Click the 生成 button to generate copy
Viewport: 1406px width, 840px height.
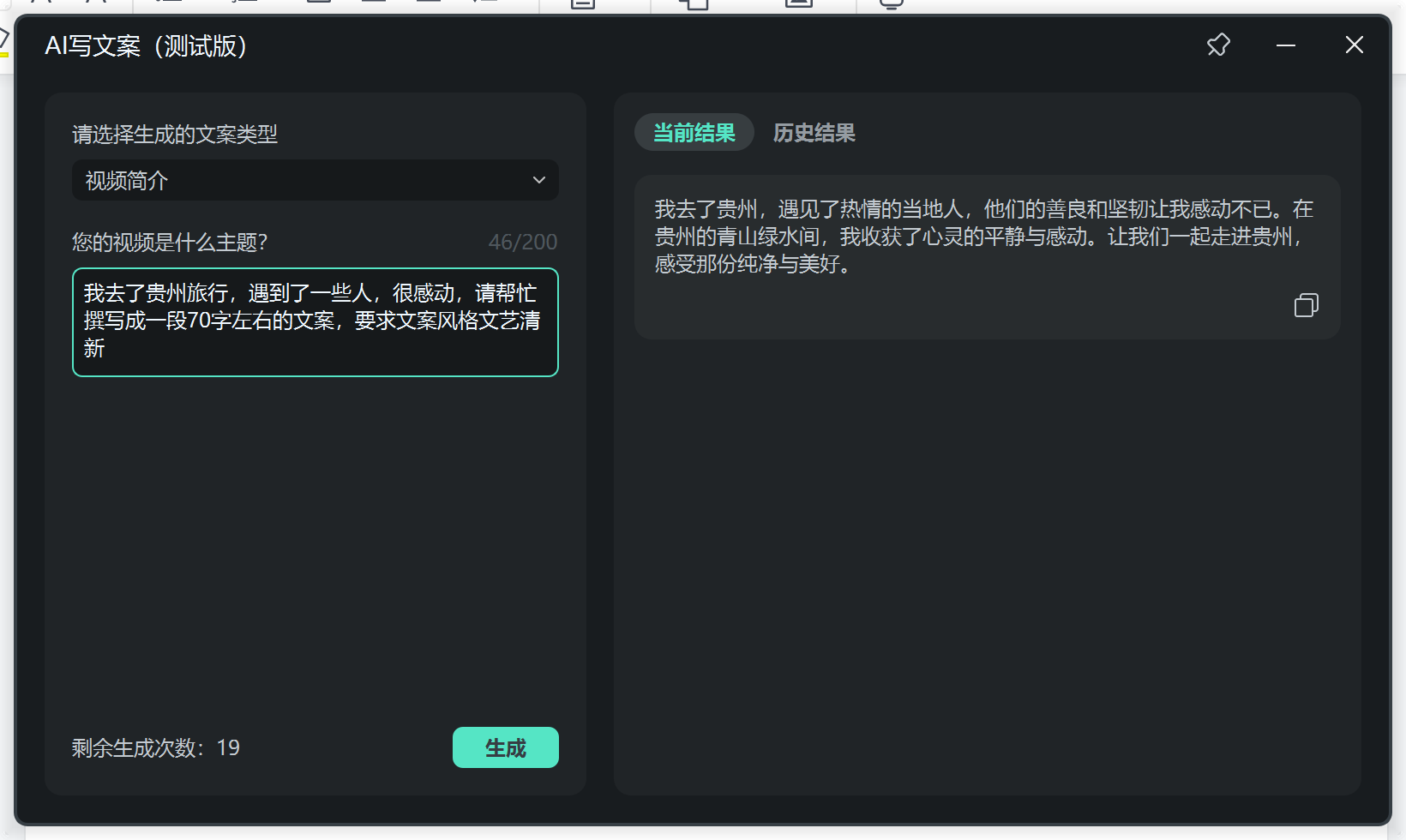point(505,747)
